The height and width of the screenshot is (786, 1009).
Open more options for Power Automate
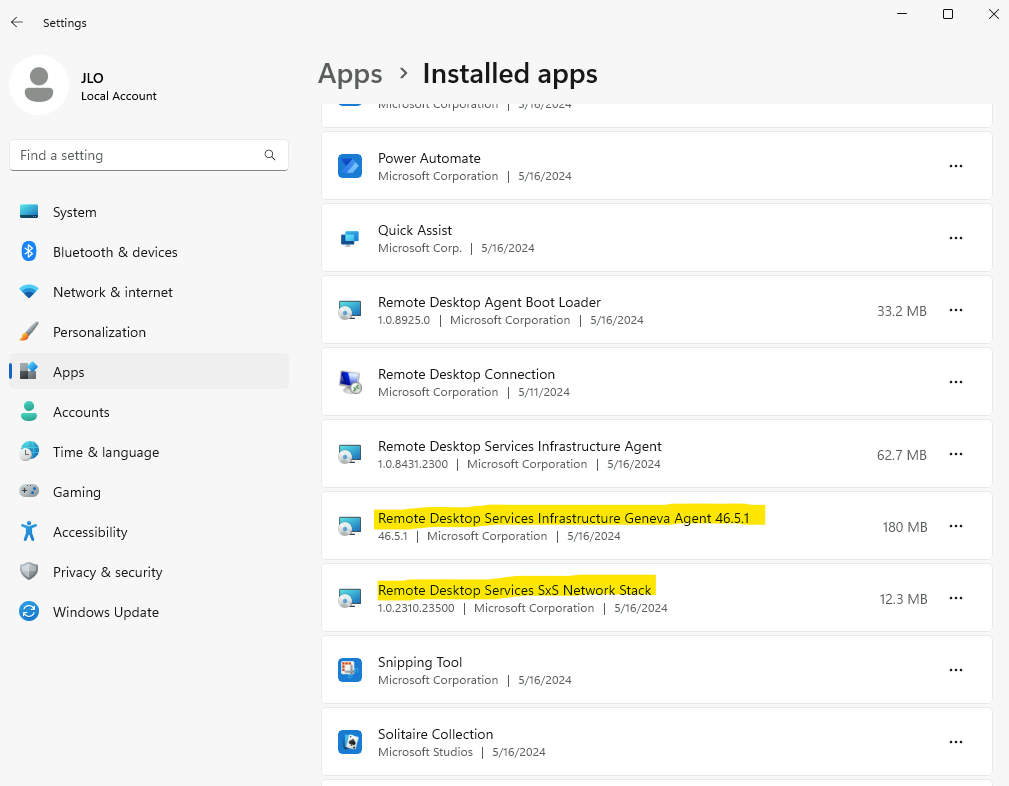956,166
